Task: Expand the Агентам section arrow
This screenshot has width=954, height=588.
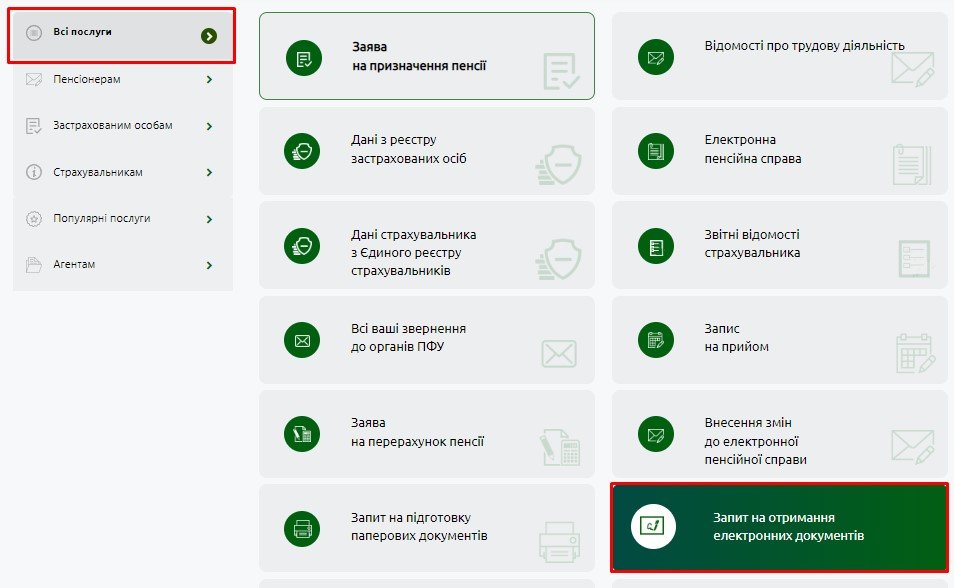Action: pos(209,266)
